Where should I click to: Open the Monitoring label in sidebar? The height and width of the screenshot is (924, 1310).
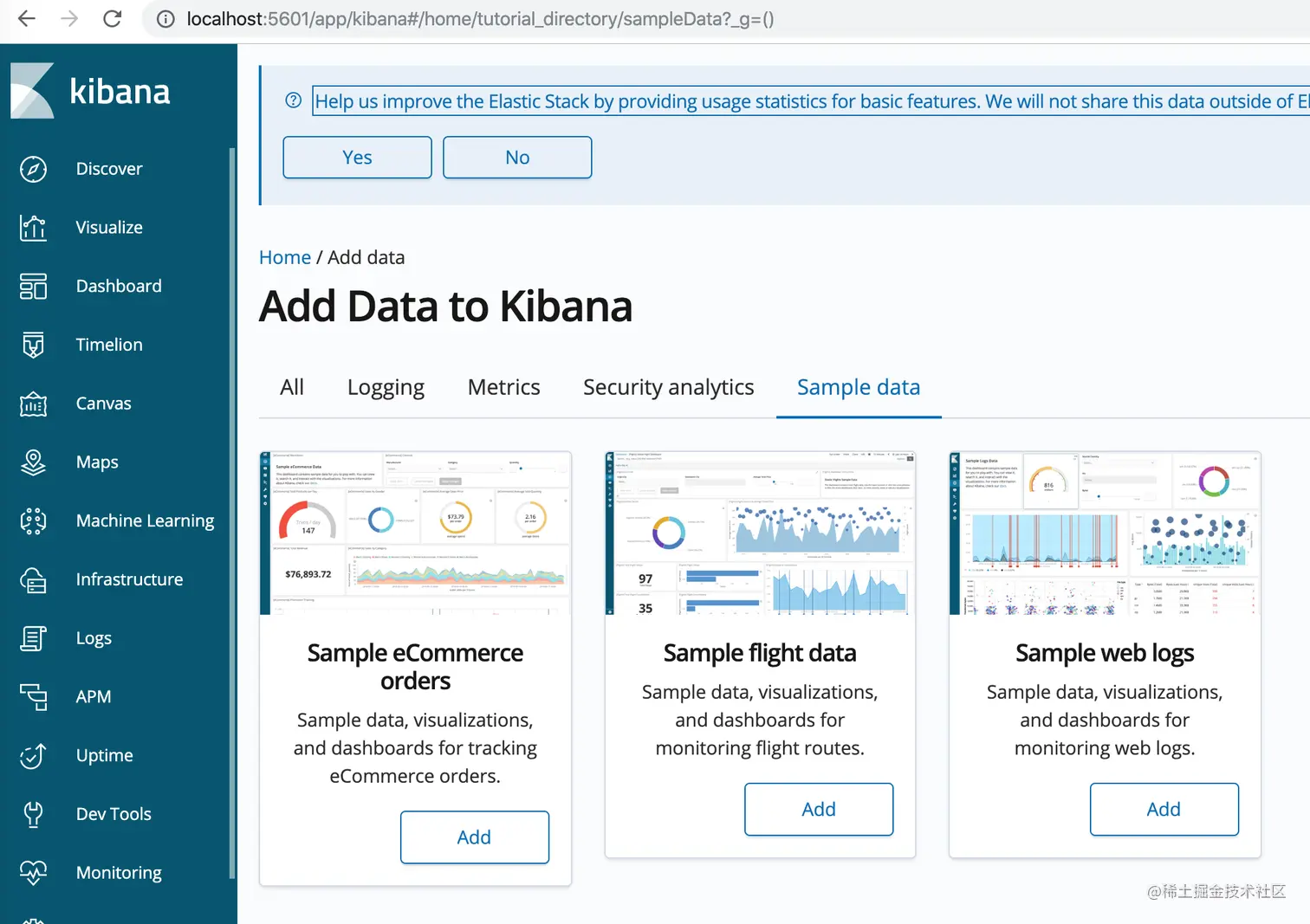click(x=119, y=873)
